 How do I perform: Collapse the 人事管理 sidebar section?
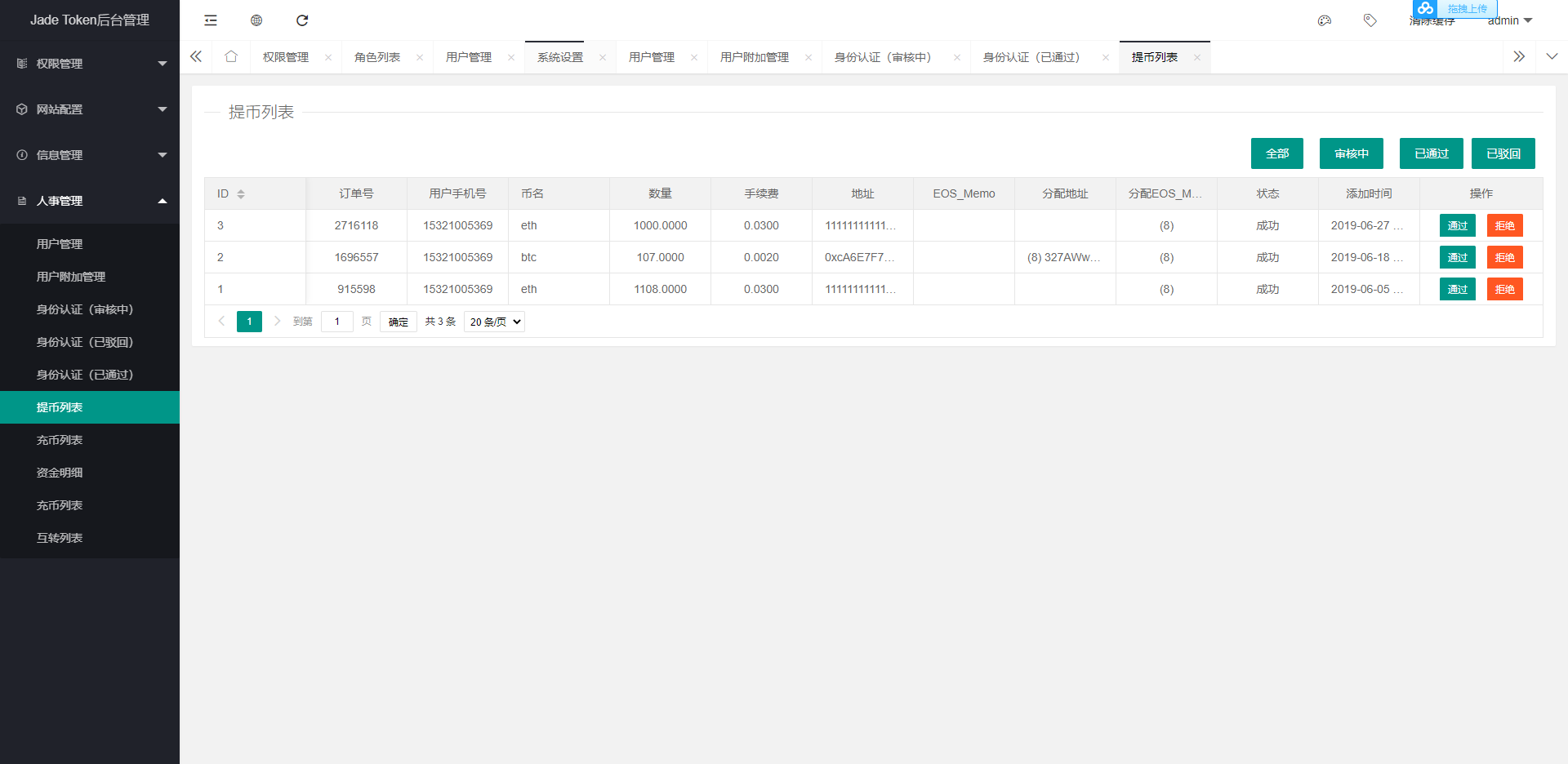(90, 200)
